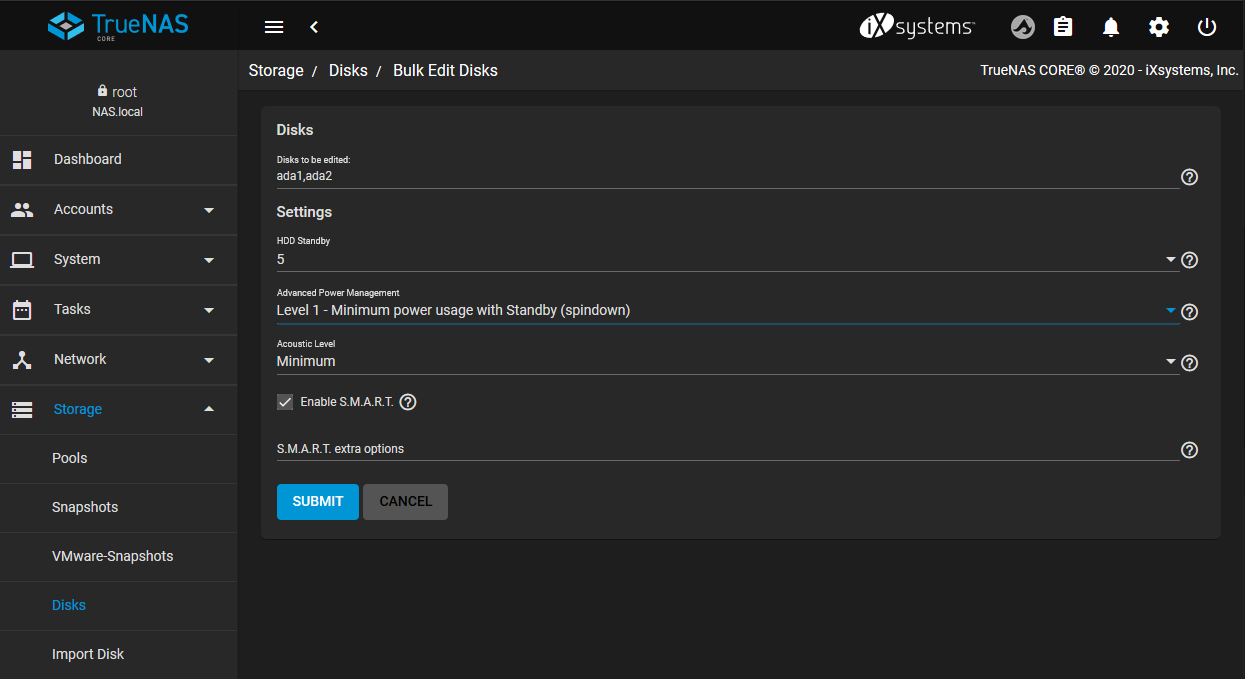The height and width of the screenshot is (679, 1245).
Task: Open the settings gear icon
Action: coord(1159,27)
